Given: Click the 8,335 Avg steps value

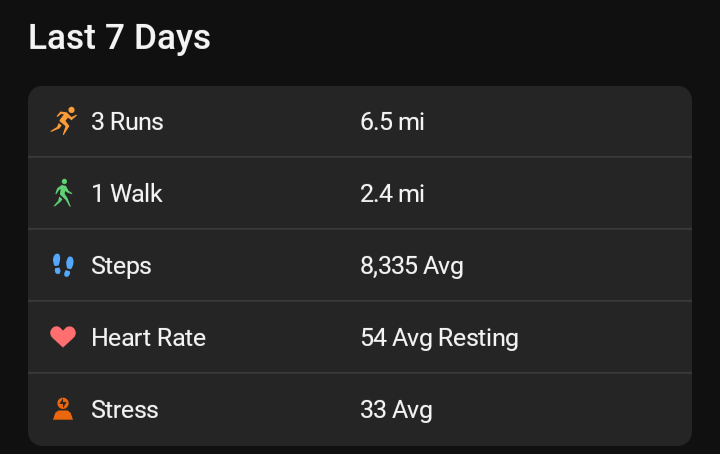Looking at the screenshot, I should [x=412, y=265].
